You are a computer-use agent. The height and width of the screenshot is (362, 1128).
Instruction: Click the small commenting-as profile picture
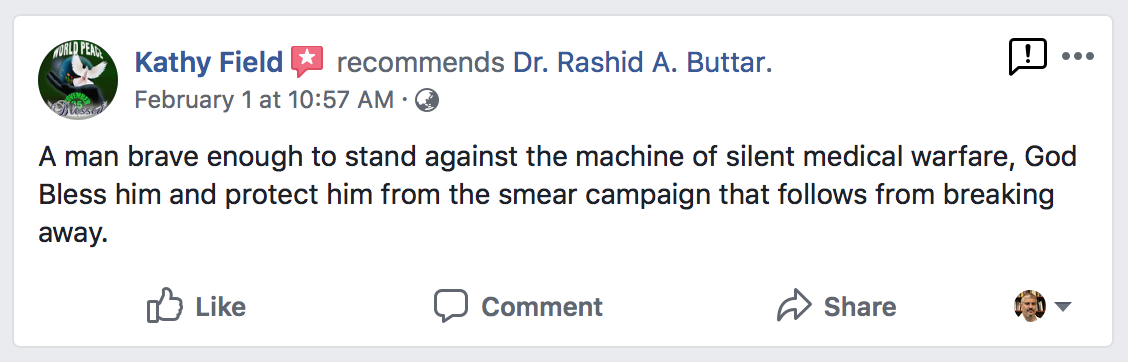pos(1029,307)
